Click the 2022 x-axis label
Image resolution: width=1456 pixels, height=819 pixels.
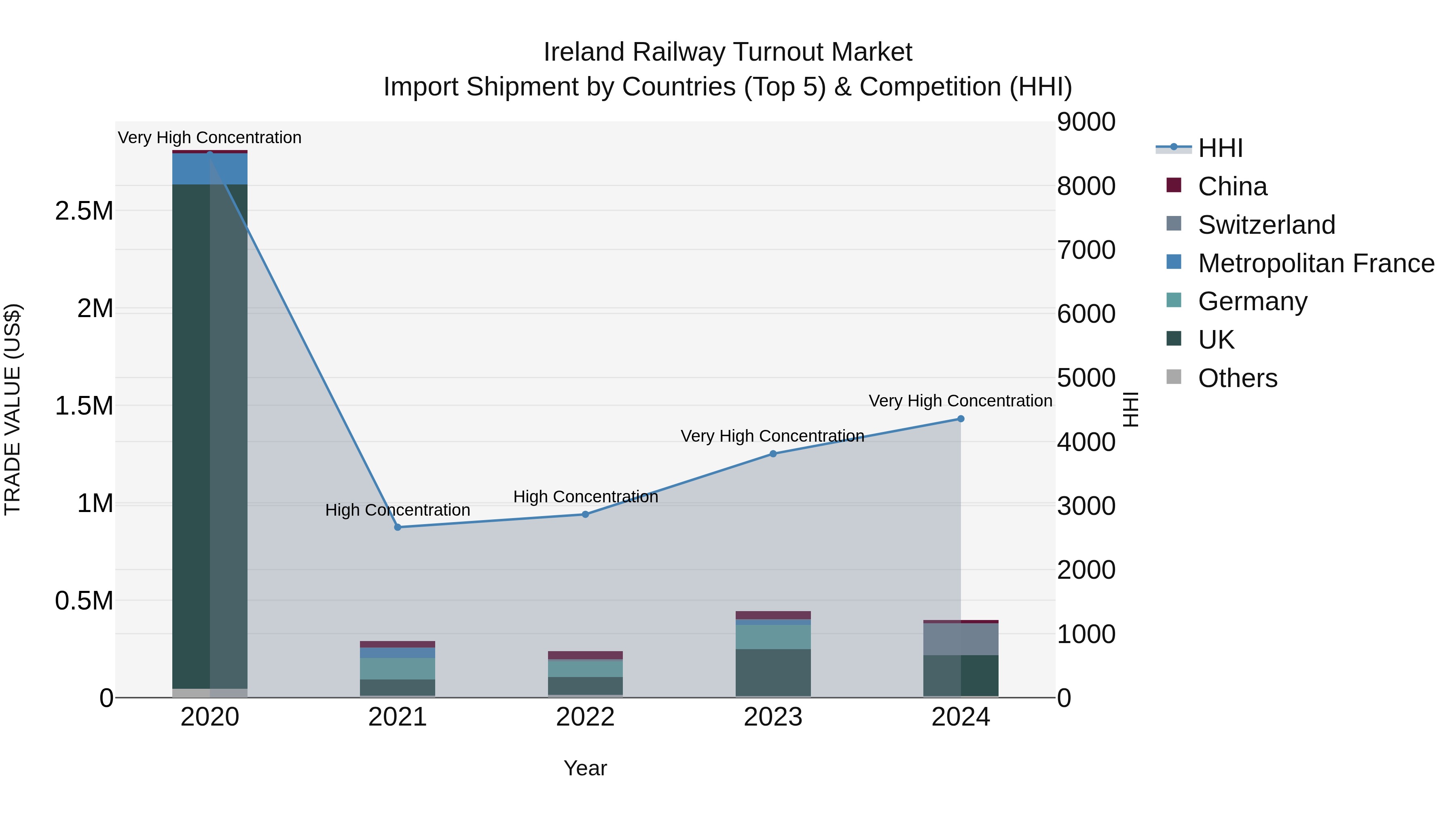pos(586,717)
